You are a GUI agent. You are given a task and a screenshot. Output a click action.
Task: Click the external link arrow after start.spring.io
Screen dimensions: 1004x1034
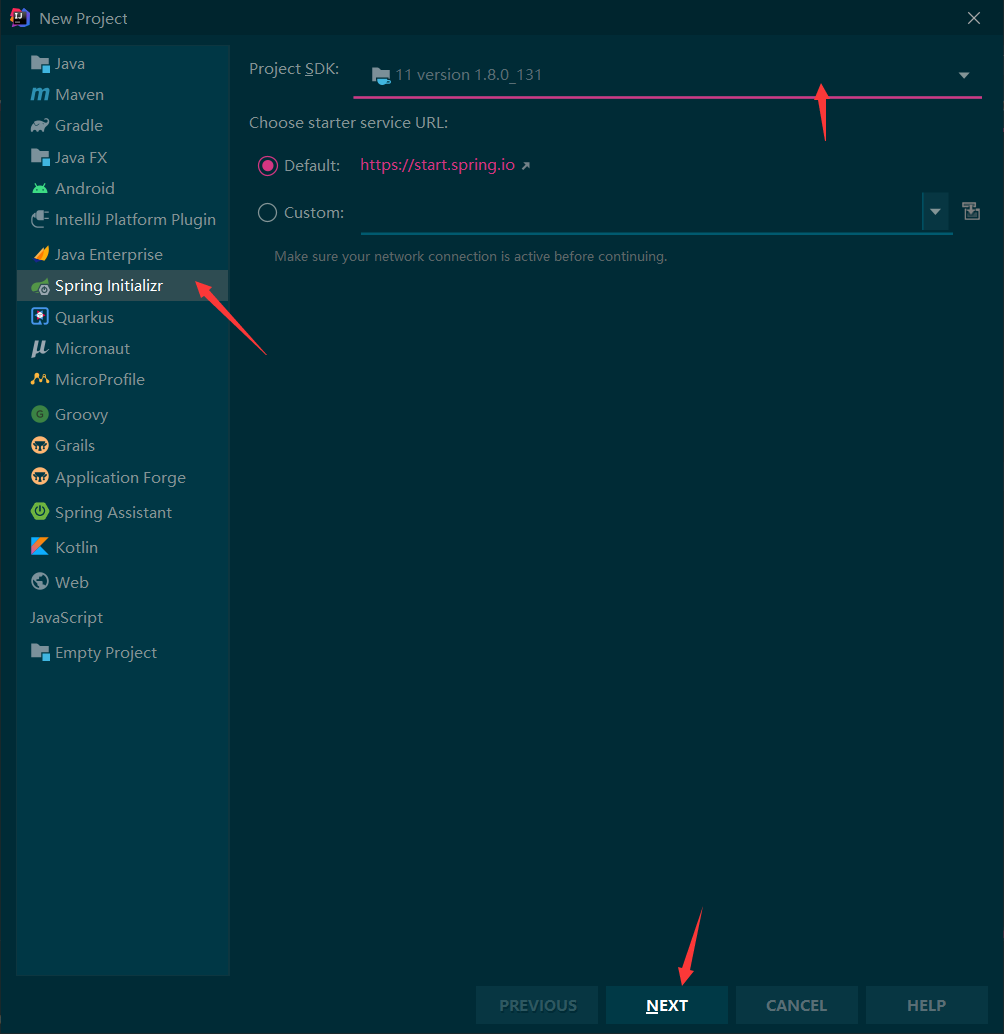[526, 166]
